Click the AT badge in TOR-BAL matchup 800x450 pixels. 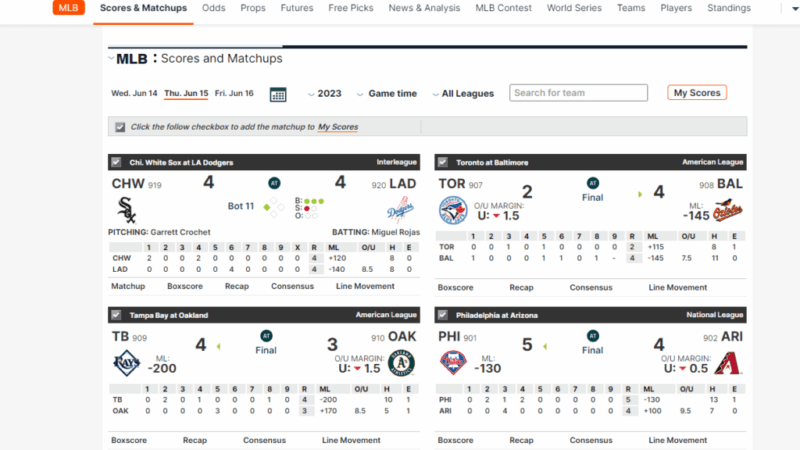click(592, 183)
